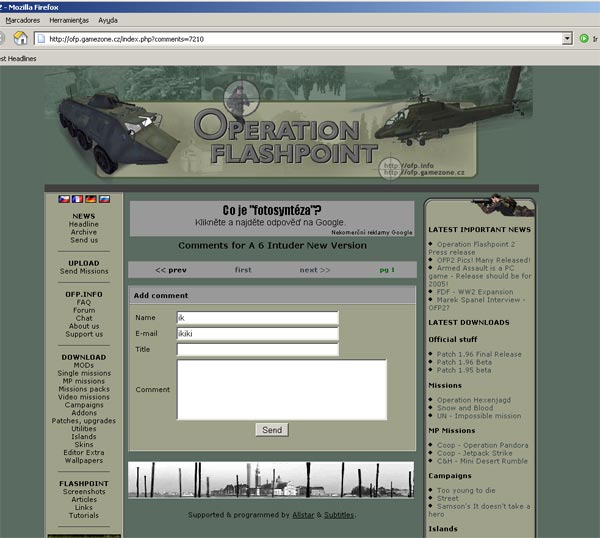Open the Allstar credit link
Image resolution: width=600 pixels, height=538 pixels.
click(x=303, y=515)
